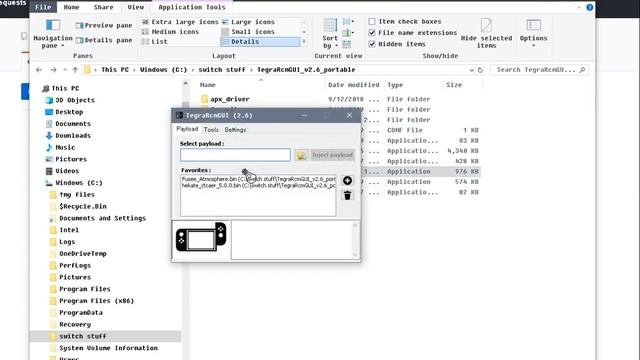640x360 pixels.
Task: Click Inject payload button
Action: click(x=332, y=155)
